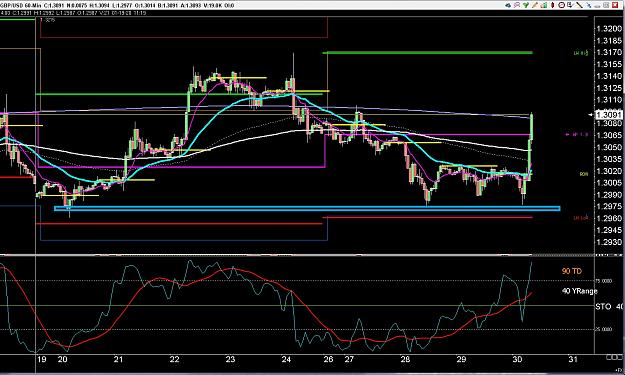Image resolution: width=625 pixels, height=375 pixels.
Task: Click the STO 40 stochastic label
Action: (x=609, y=306)
